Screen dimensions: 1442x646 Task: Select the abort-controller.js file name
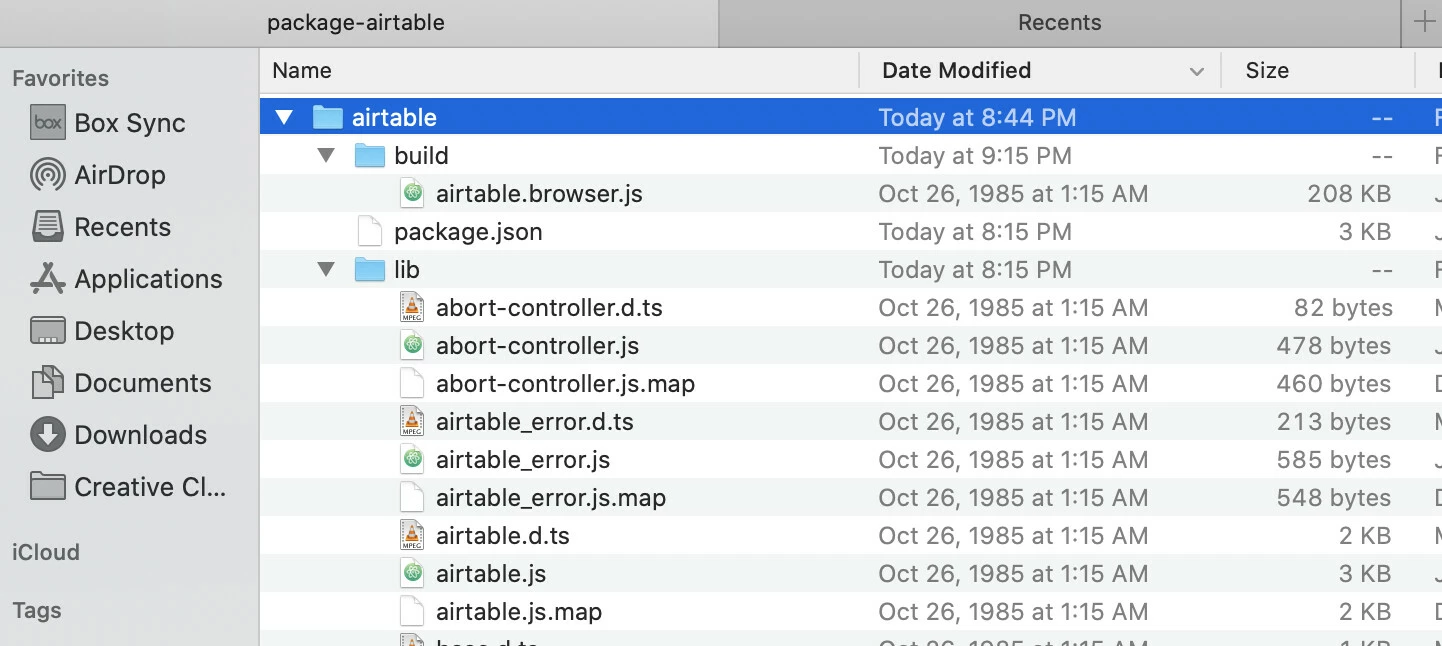pyautogui.click(x=537, y=346)
